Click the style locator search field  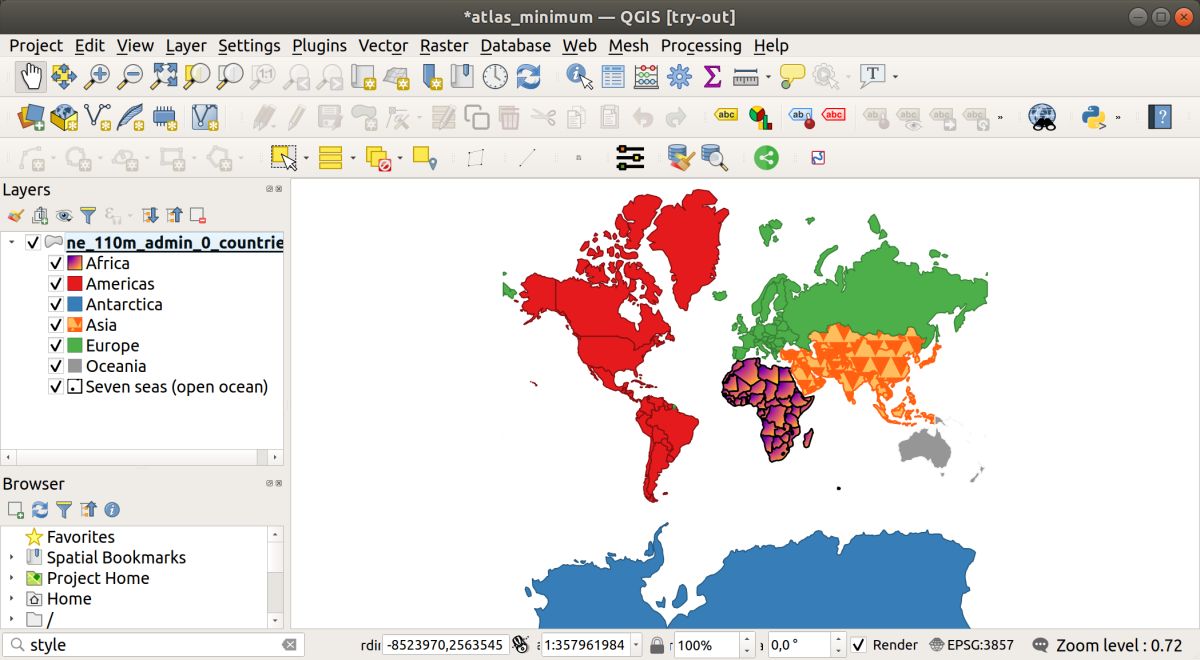point(152,645)
